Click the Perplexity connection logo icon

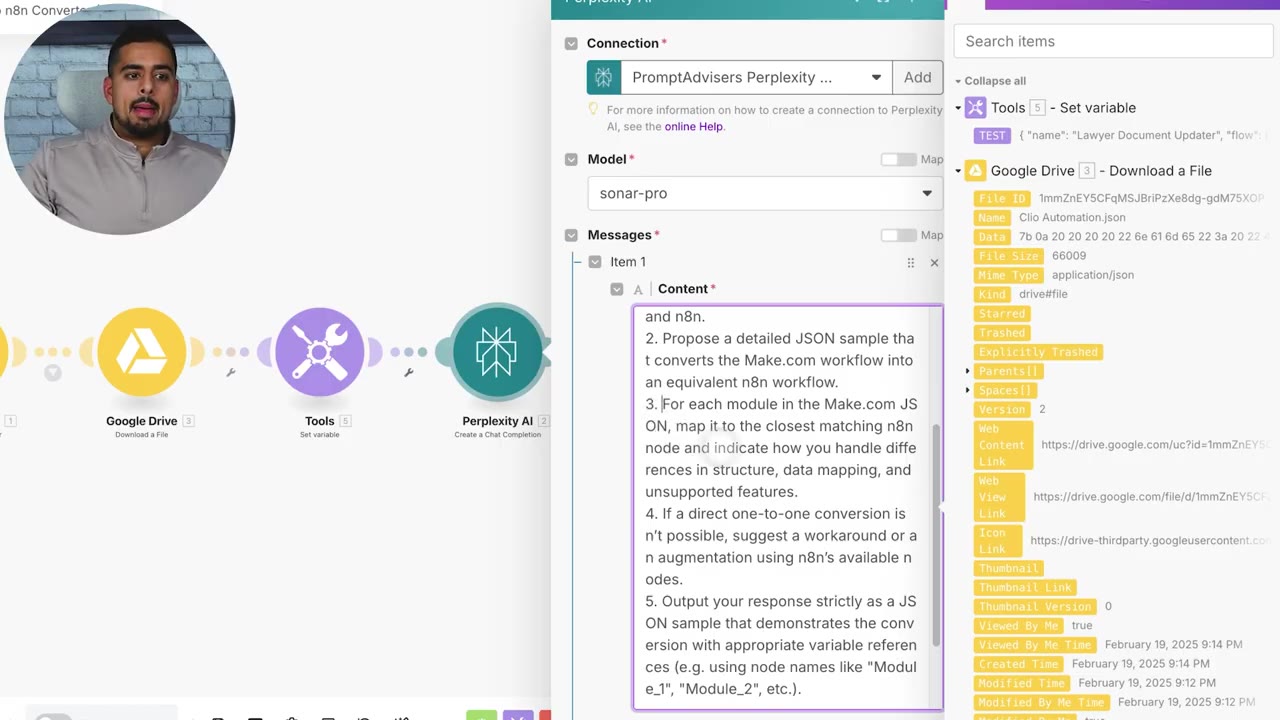(x=603, y=77)
